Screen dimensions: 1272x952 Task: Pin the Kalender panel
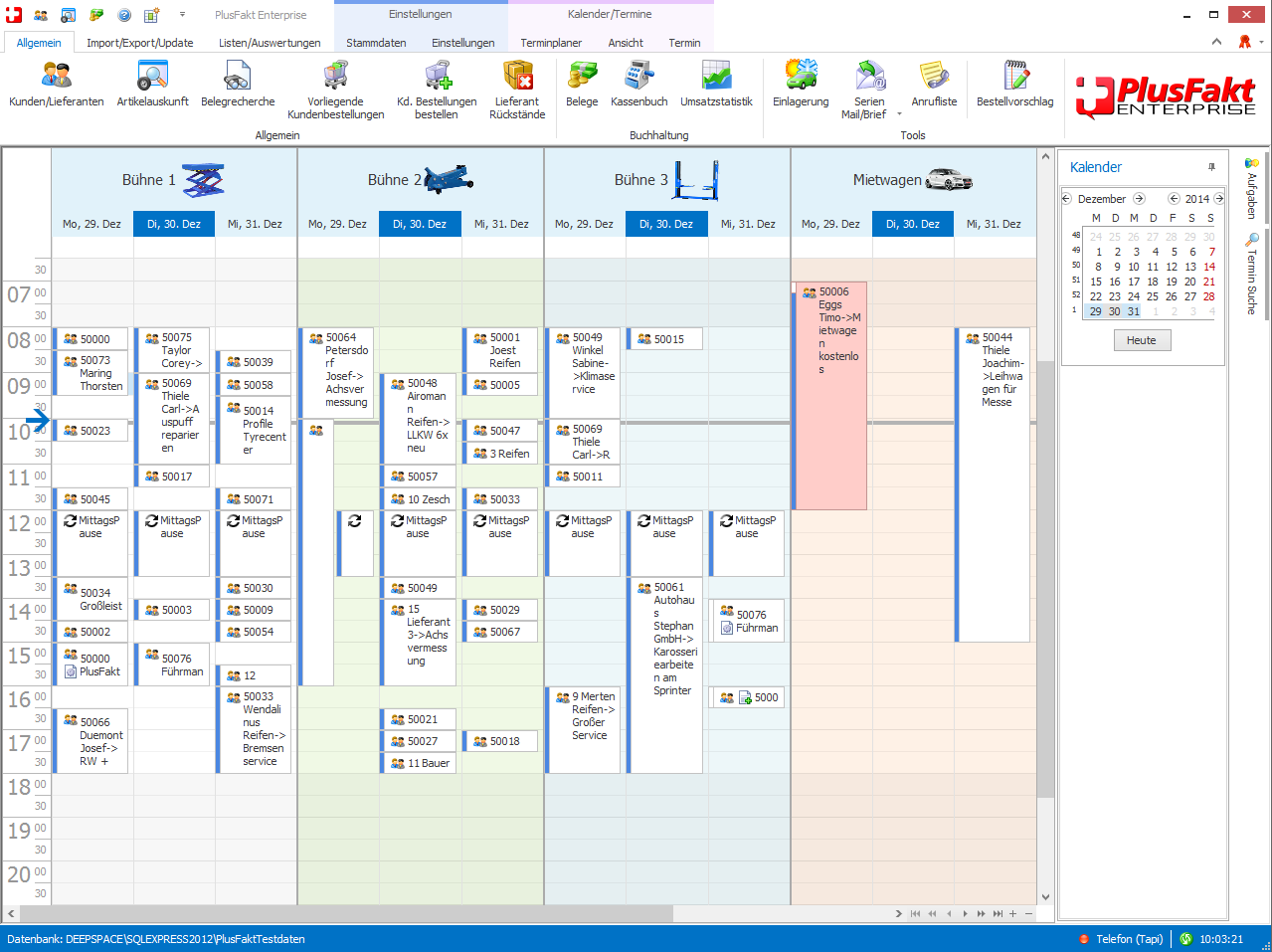coord(1211,167)
